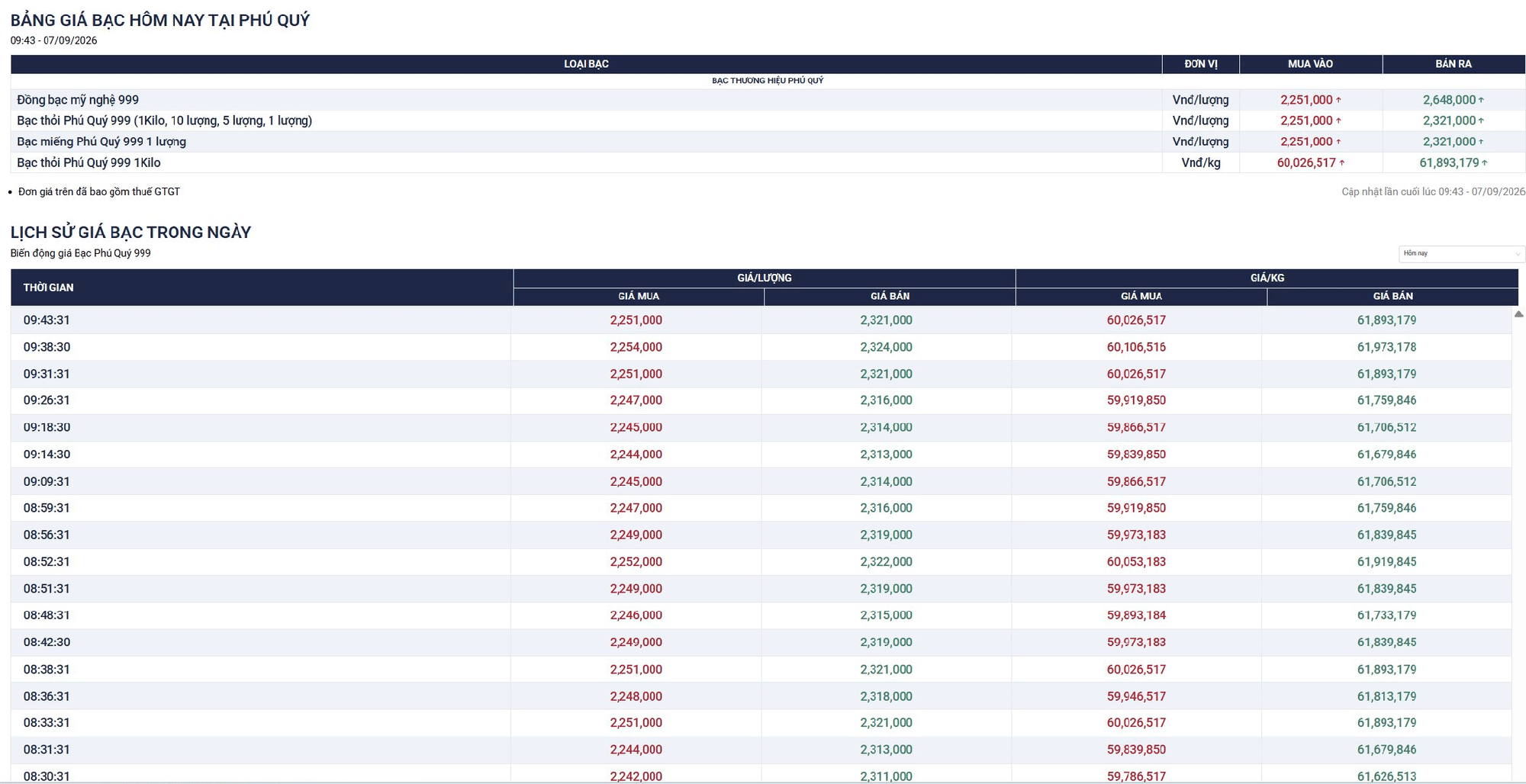Click up arrow beside Bạc miếng 1 lượng sell price

(1481, 142)
